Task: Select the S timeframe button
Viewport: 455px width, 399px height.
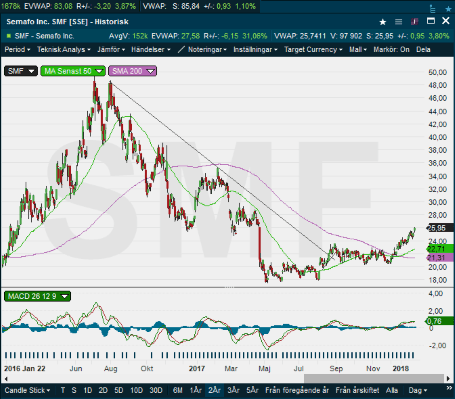Action: pos(74,390)
